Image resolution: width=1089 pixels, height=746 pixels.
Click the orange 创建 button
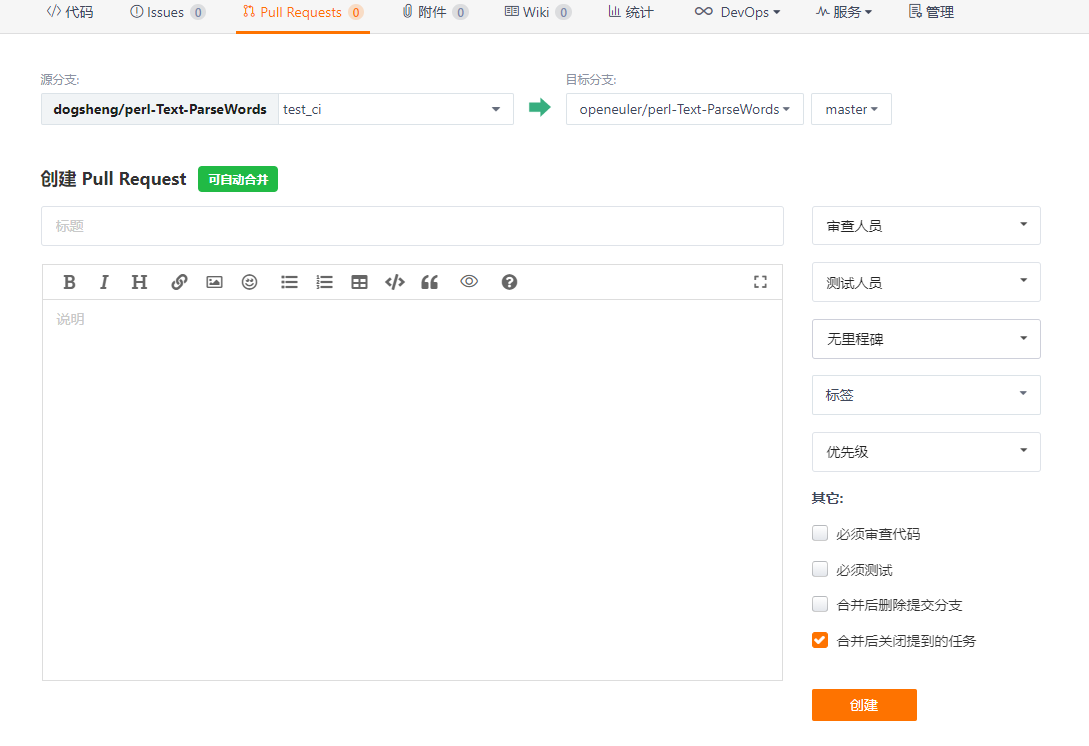click(x=863, y=705)
